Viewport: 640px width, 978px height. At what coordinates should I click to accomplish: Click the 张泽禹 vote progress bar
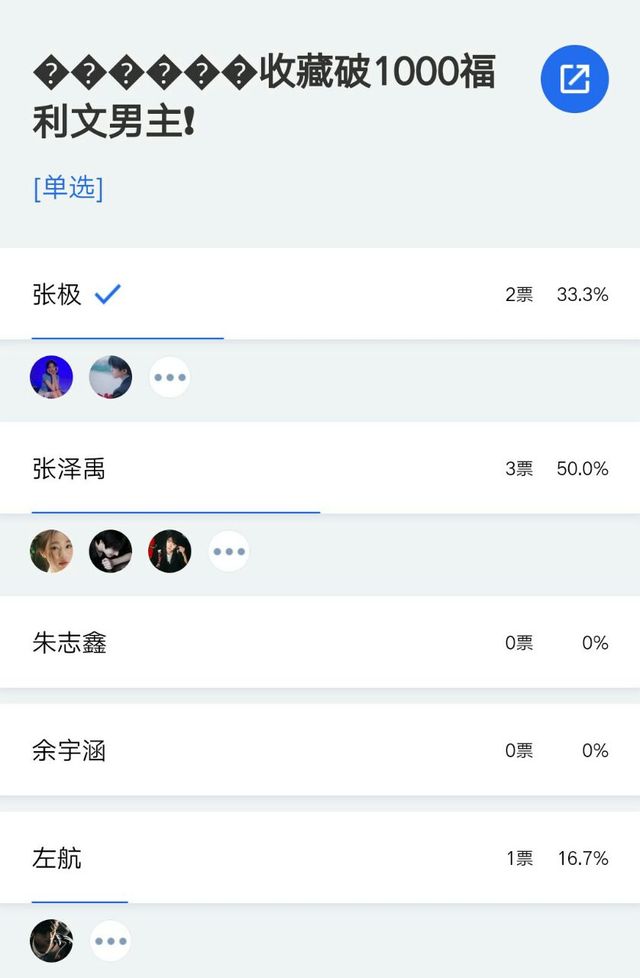[x=176, y=512]
